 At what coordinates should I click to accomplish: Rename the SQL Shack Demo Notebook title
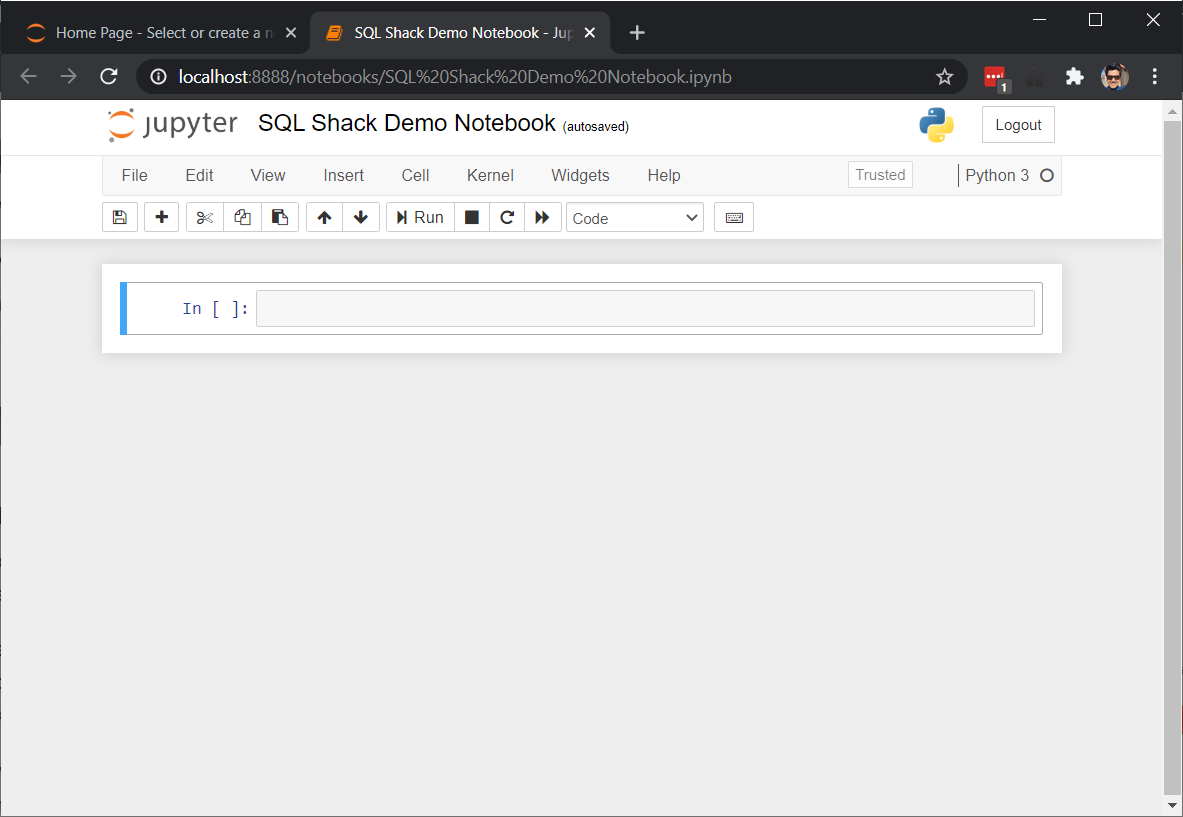point(407,123)
